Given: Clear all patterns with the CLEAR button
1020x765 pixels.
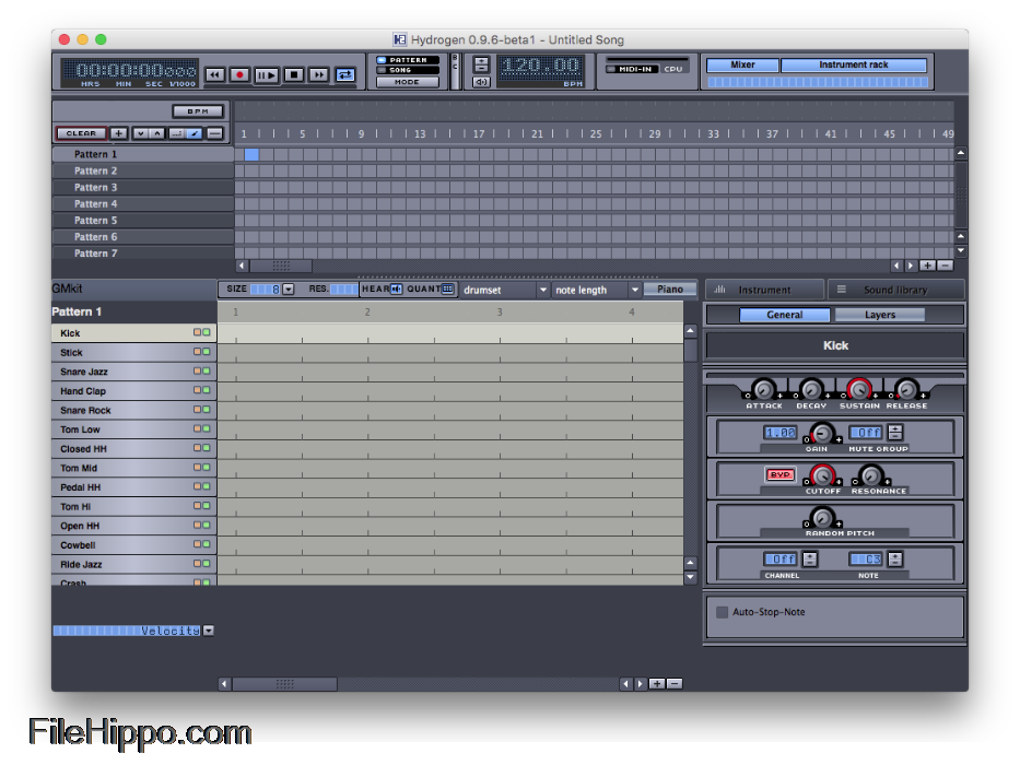Looking at the screenshot, I should coord(81,133).
